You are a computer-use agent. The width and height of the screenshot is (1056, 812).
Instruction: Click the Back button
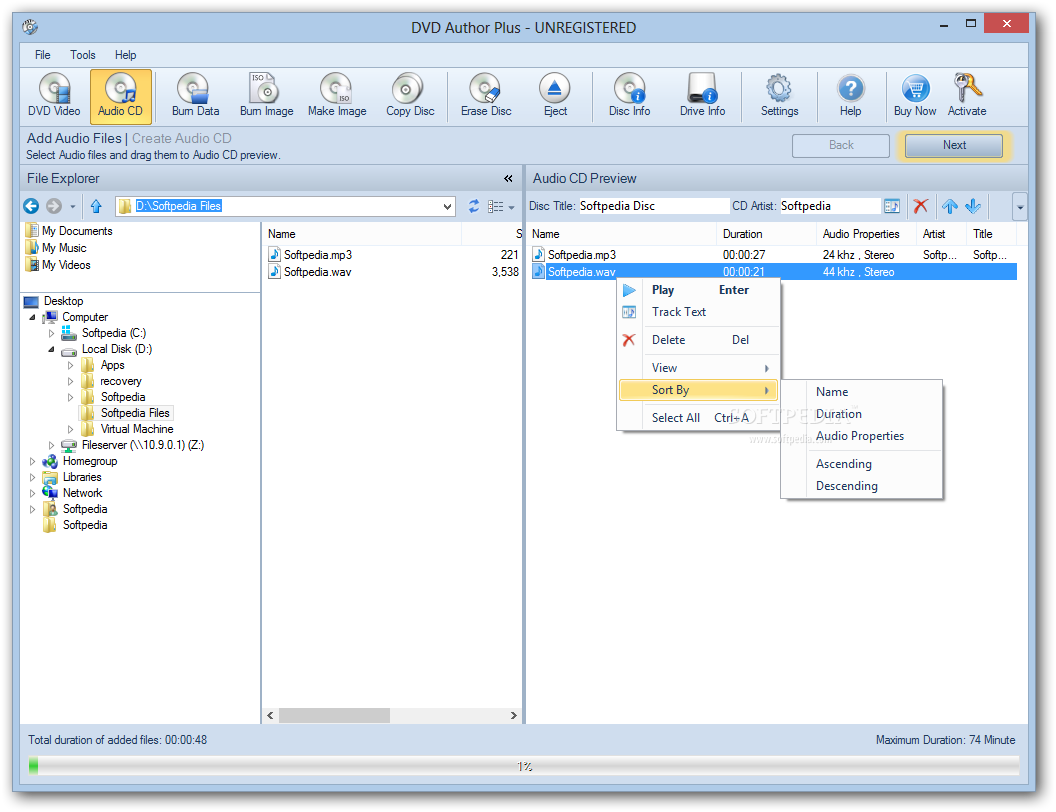tap(840, 145)
